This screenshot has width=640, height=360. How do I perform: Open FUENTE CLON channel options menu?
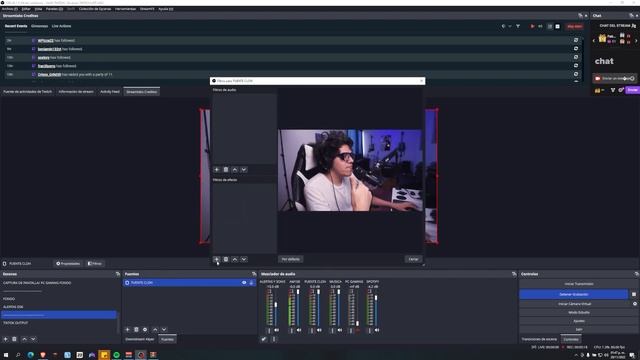[311, 330]
